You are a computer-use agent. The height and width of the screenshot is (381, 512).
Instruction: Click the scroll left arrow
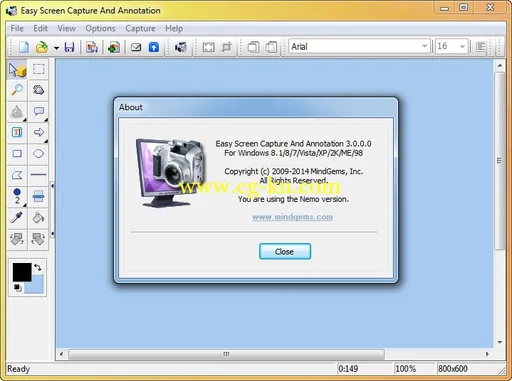(61, 354)
